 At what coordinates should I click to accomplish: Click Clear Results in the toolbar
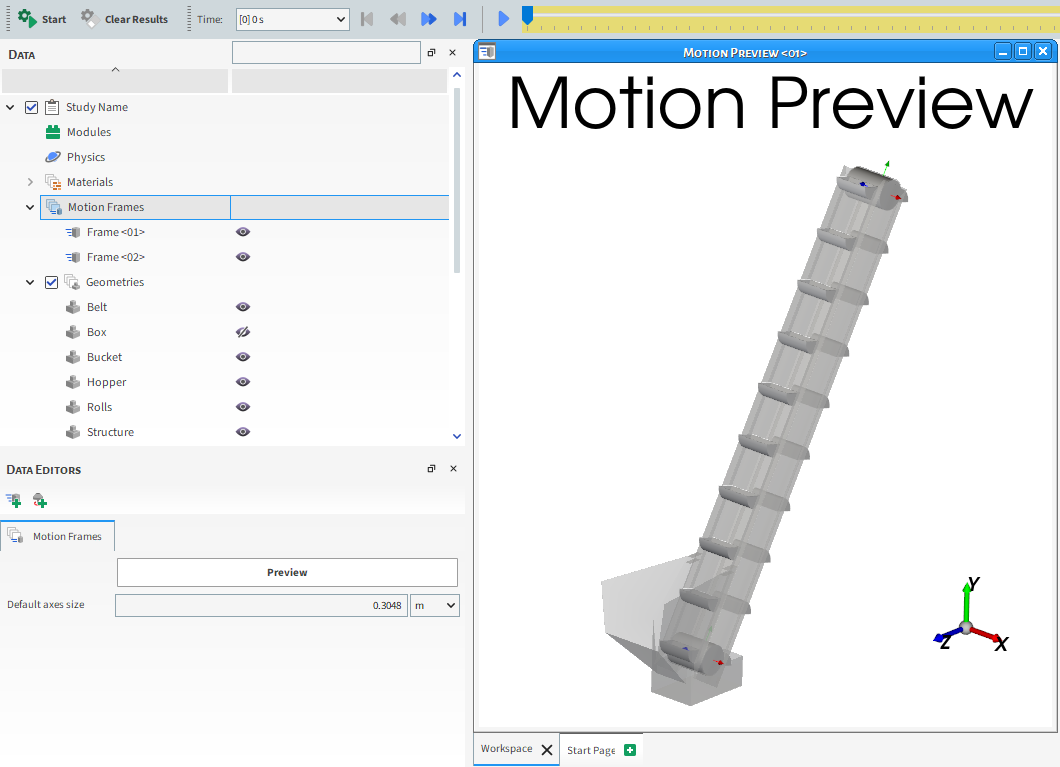(x=125, y=19)
